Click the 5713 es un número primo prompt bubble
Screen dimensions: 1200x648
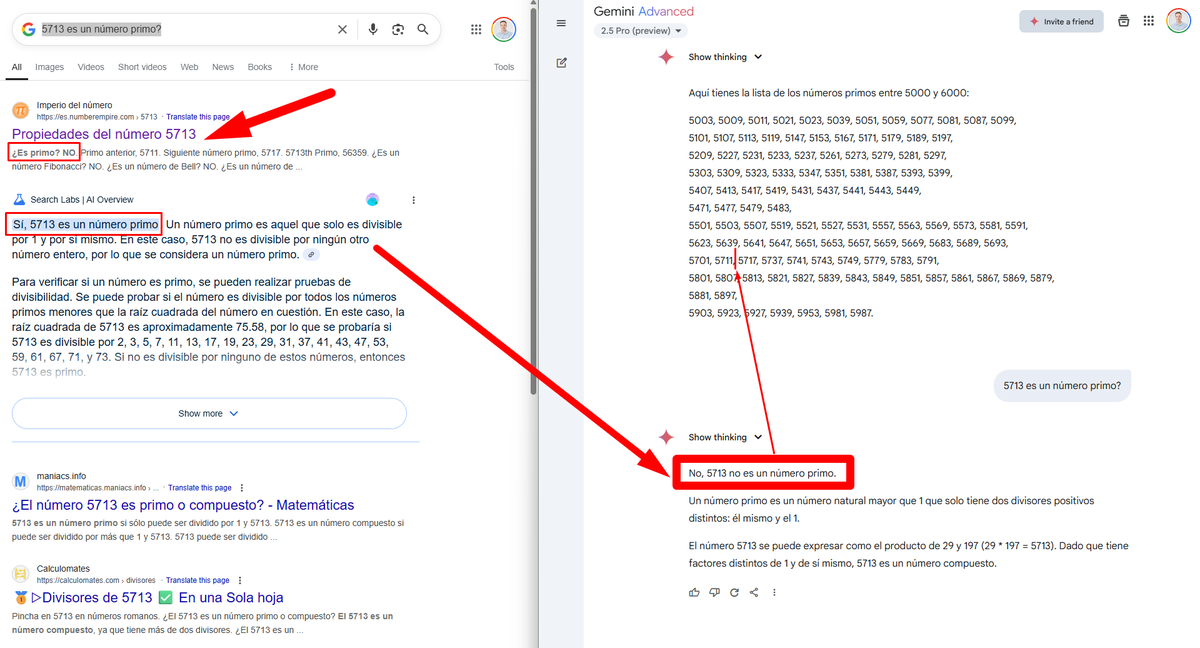tap(1062, 385)
